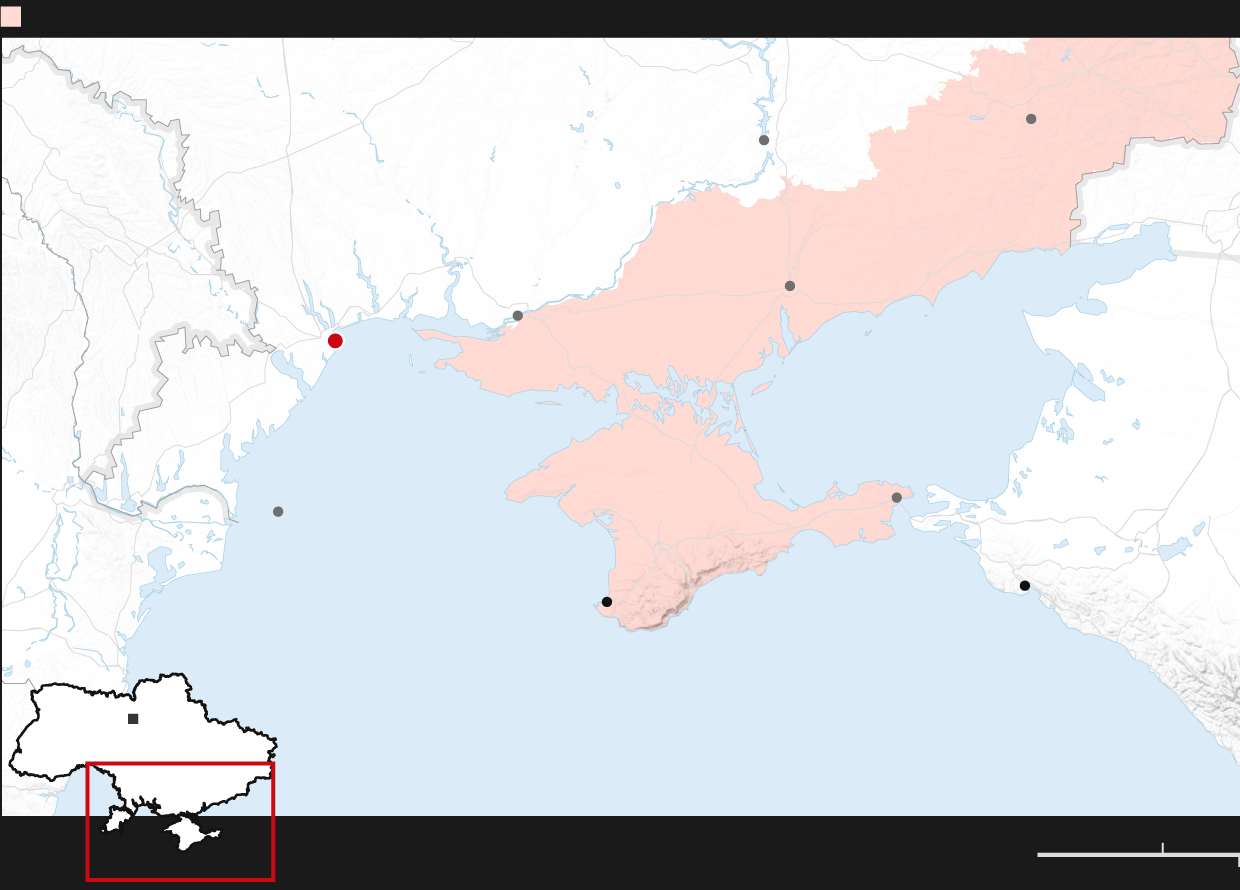Click the gray dot at Zaporizhzhia on the Dnipro river
Viewport: 1240px width, 890px height.
pos(764,140)
